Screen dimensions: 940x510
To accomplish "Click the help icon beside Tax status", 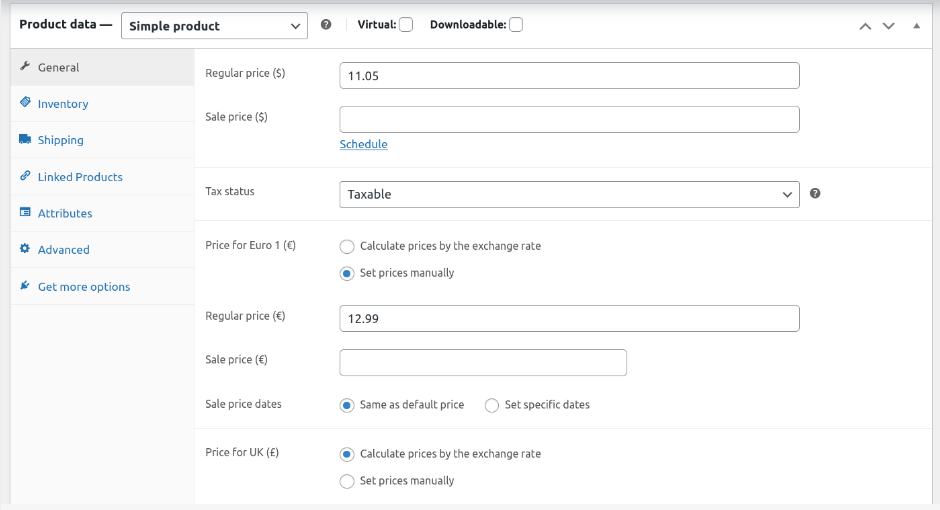I will [815, 194].
